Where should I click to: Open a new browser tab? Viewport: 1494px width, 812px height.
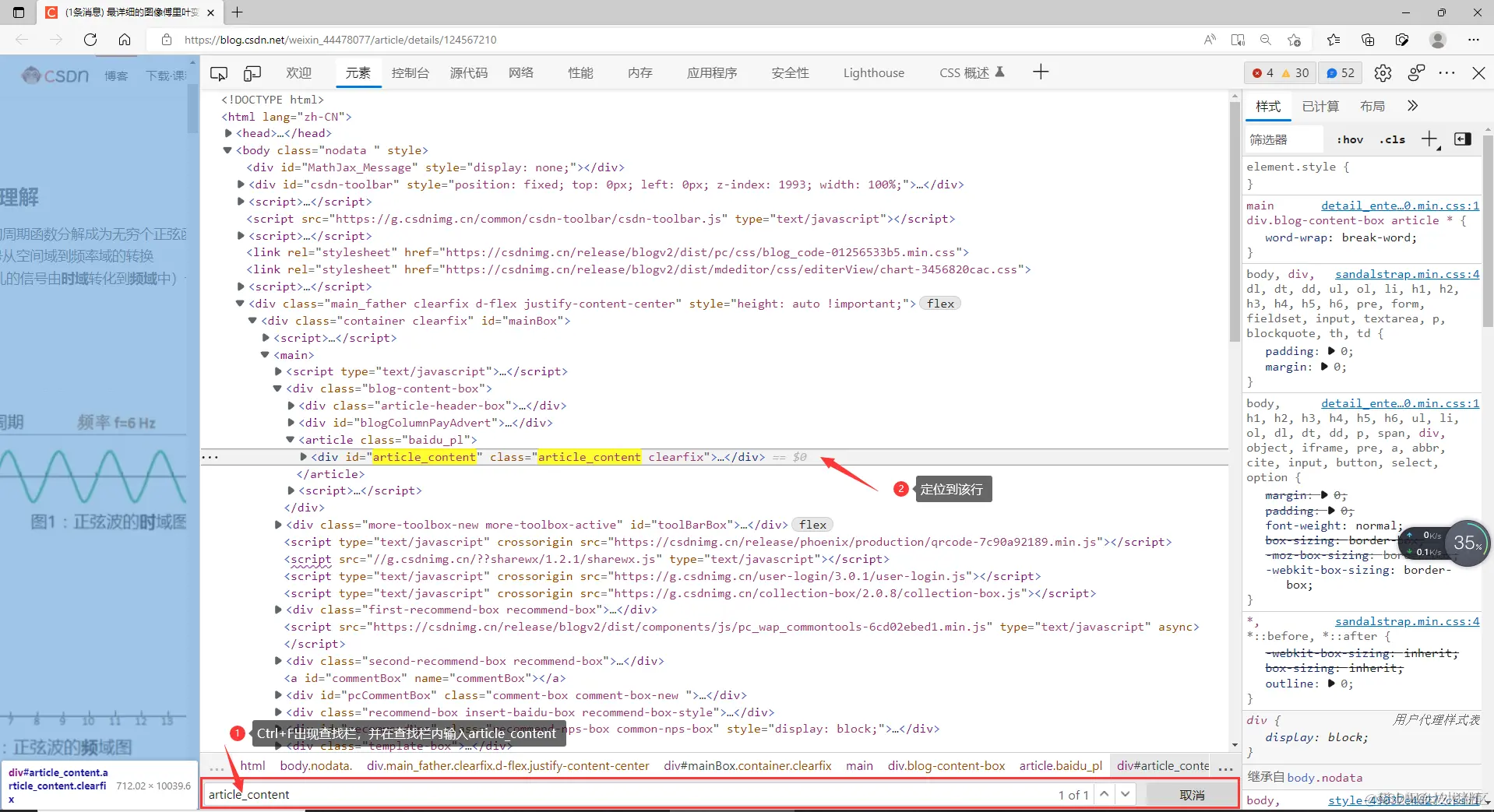[238, 12]
